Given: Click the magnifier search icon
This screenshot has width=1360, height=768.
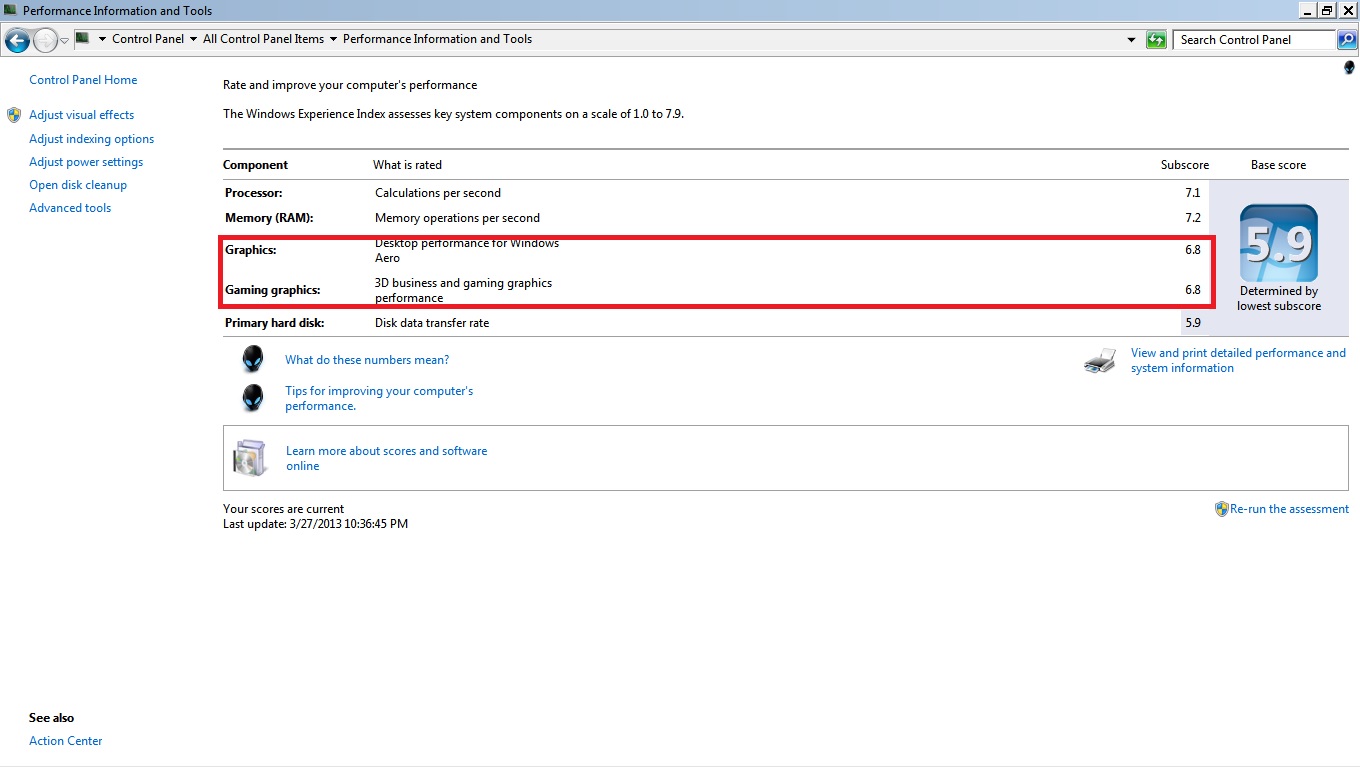Looking at the screenshot, I should (1346, 40).
